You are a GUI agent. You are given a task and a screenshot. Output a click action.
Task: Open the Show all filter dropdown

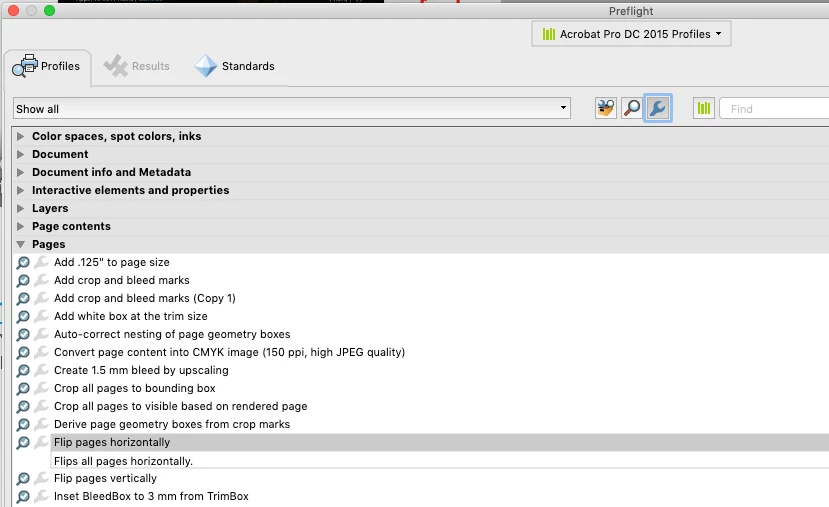click(292, 108)
